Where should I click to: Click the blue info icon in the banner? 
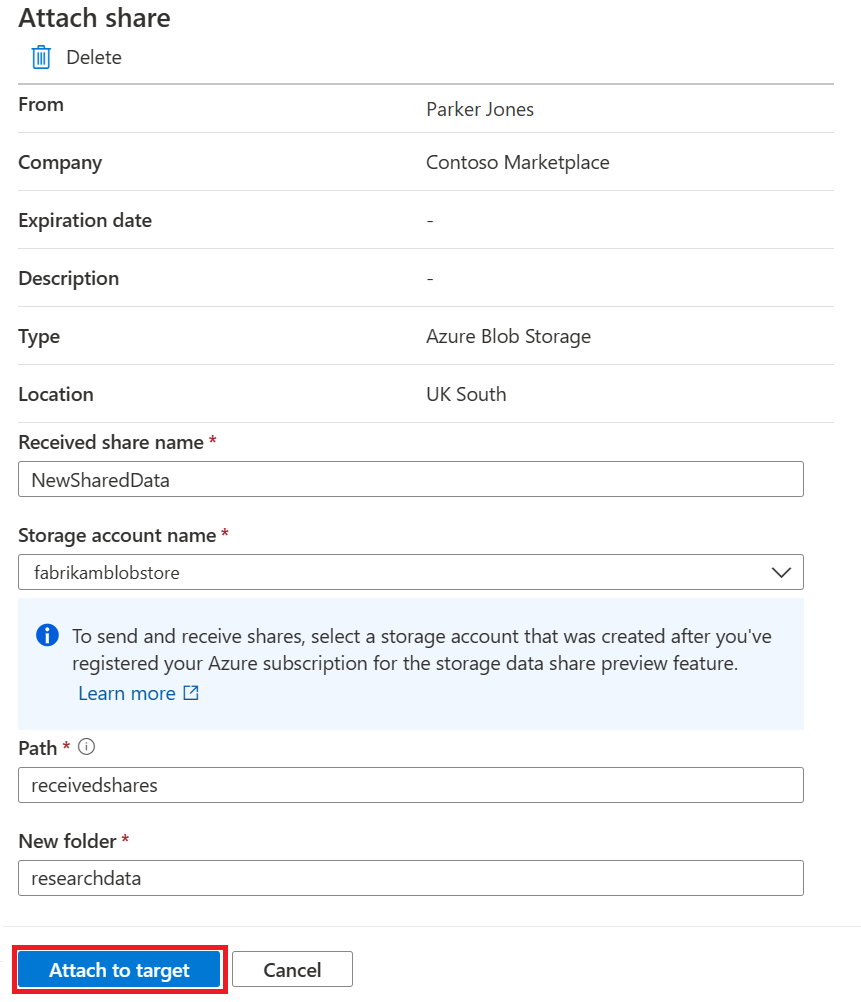coord(47,635)
